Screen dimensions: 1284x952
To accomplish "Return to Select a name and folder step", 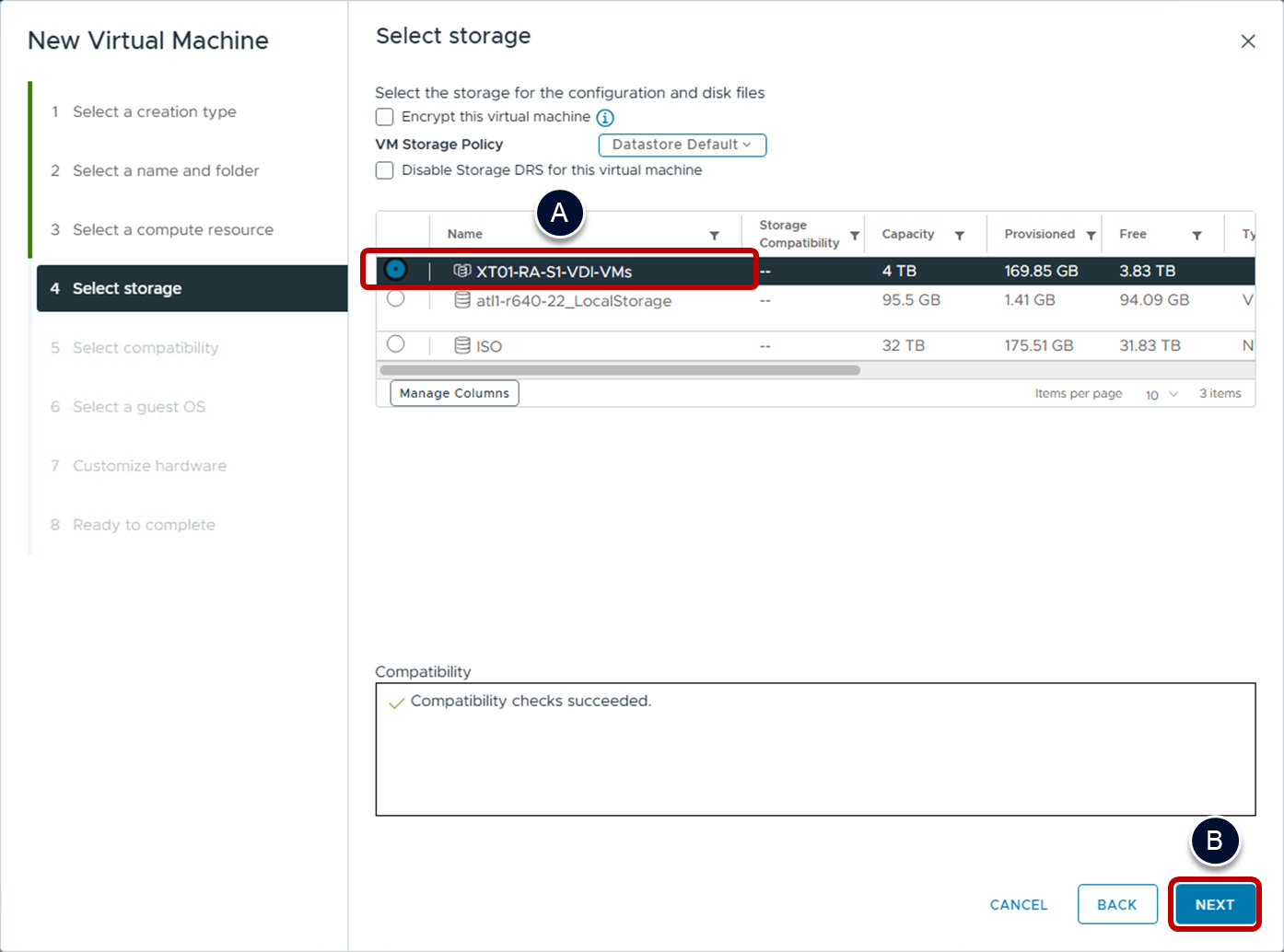I will tap(166, 170).
